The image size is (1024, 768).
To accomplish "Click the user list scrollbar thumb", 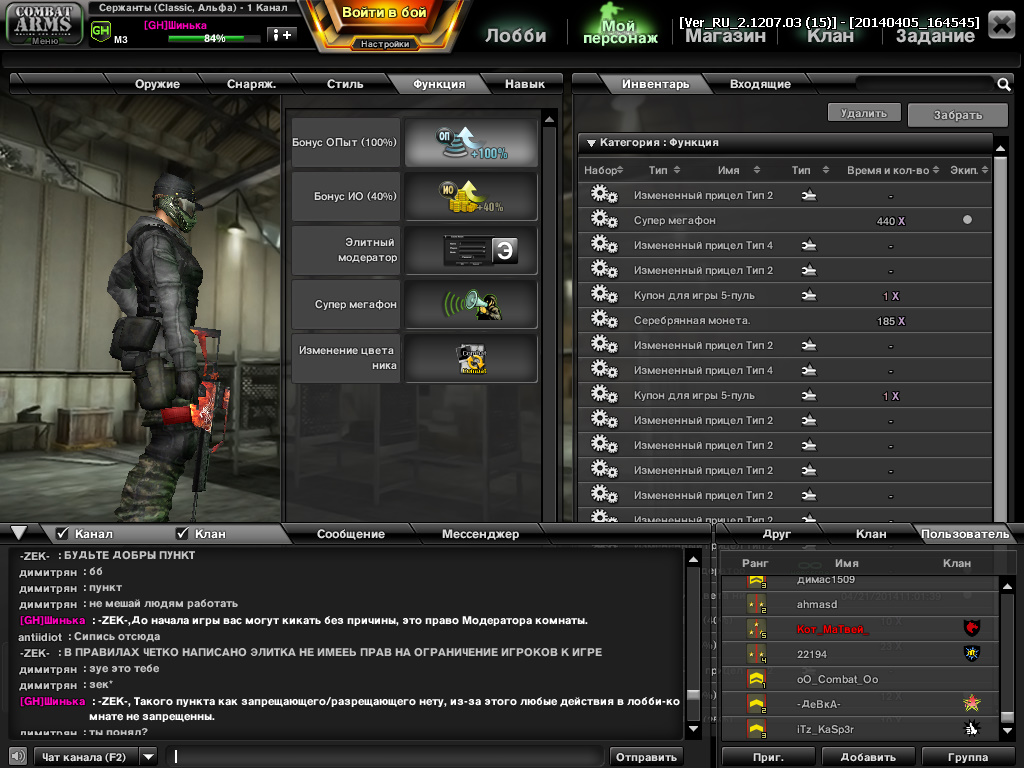I will tap(1008, 715).
